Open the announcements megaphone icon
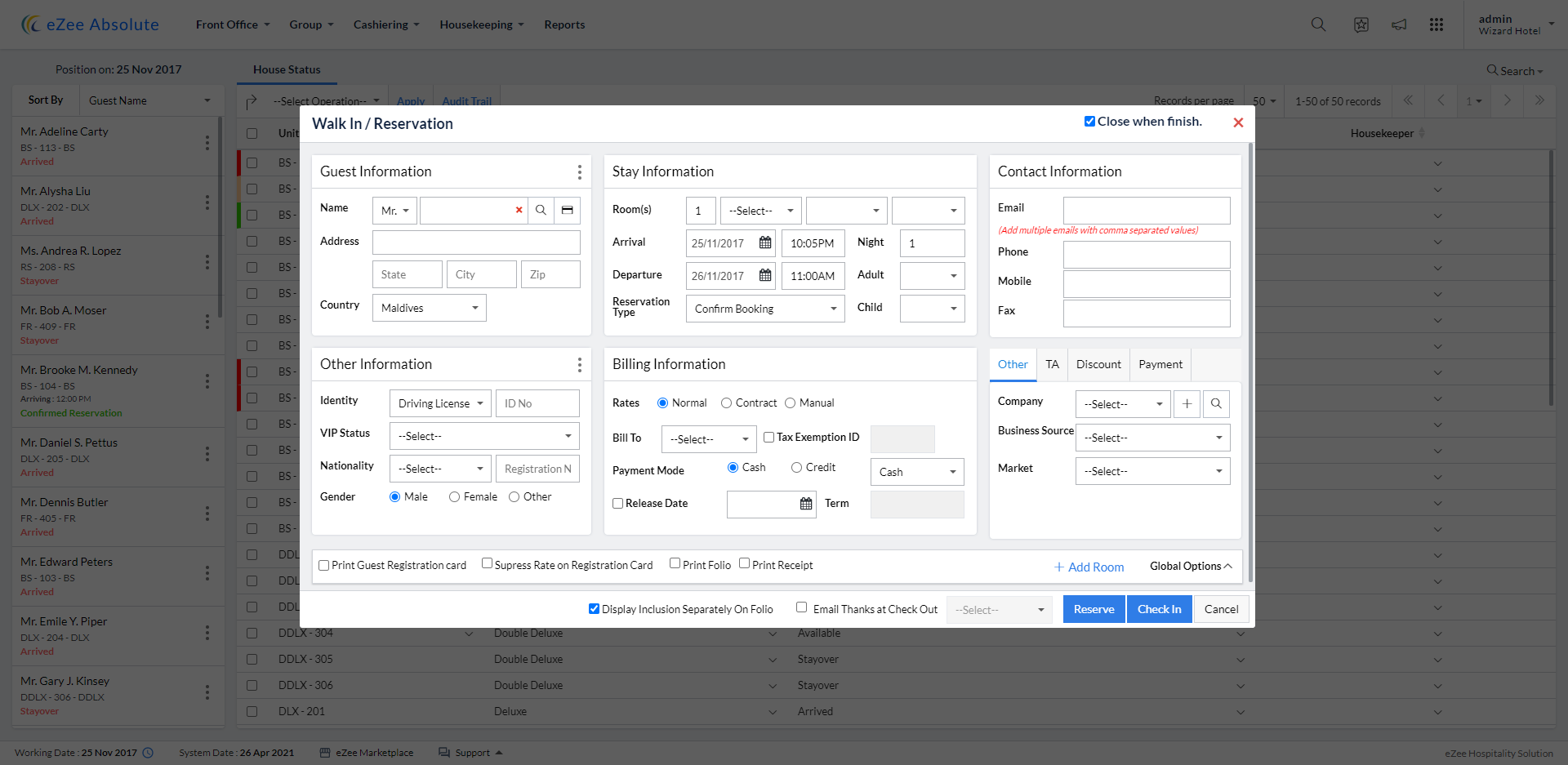 [x=1399, y=24]
